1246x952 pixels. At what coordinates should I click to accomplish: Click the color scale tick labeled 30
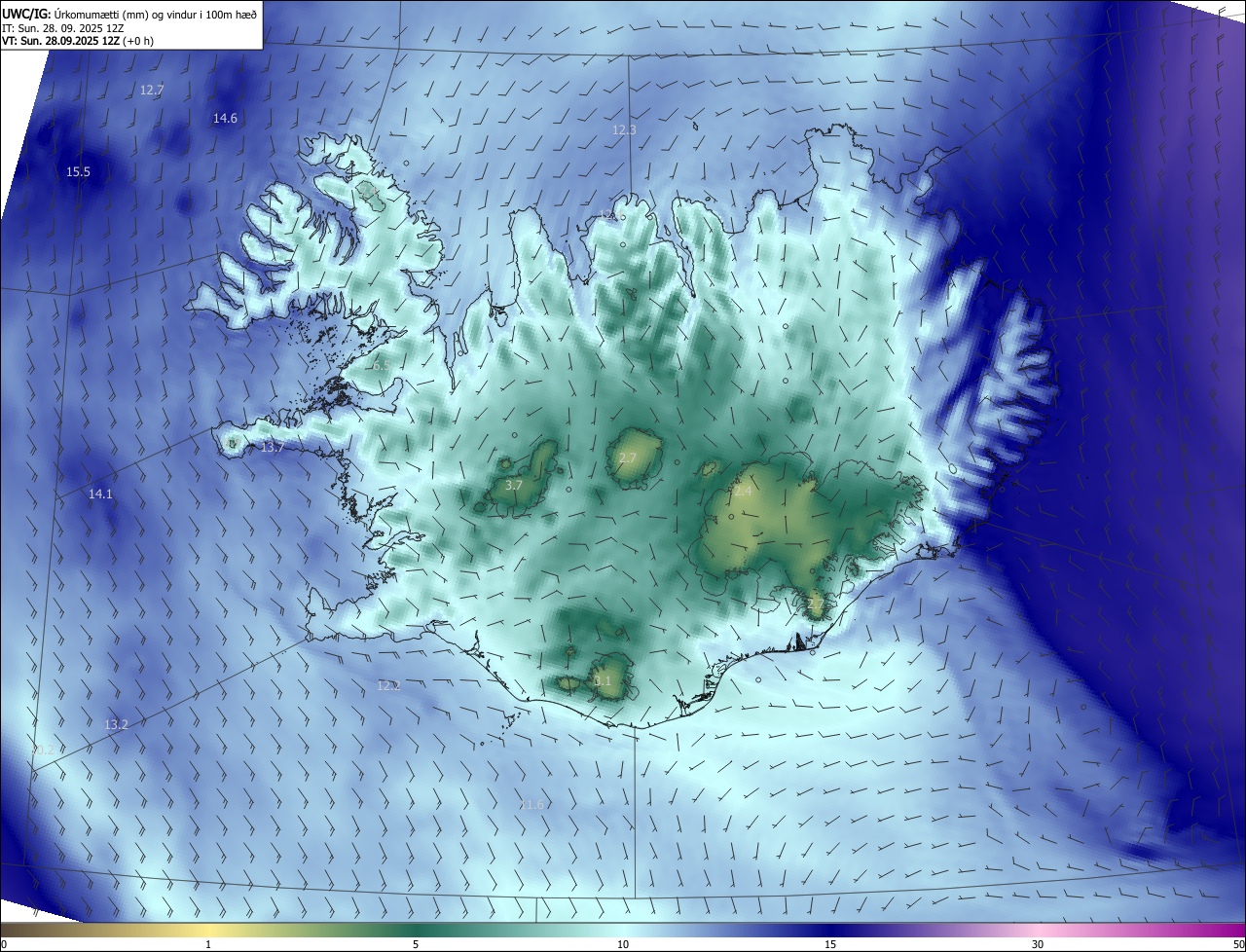pyautogui.click(x=1038, y=944)
